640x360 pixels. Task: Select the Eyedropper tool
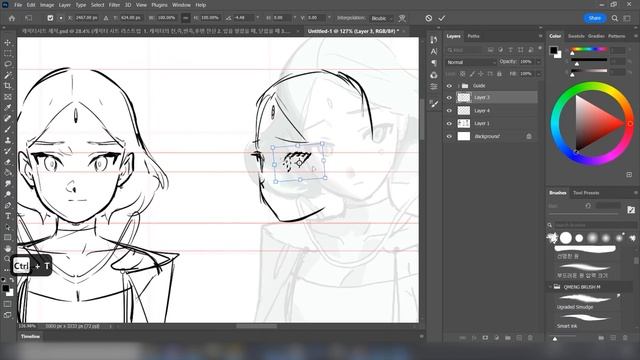7,107
